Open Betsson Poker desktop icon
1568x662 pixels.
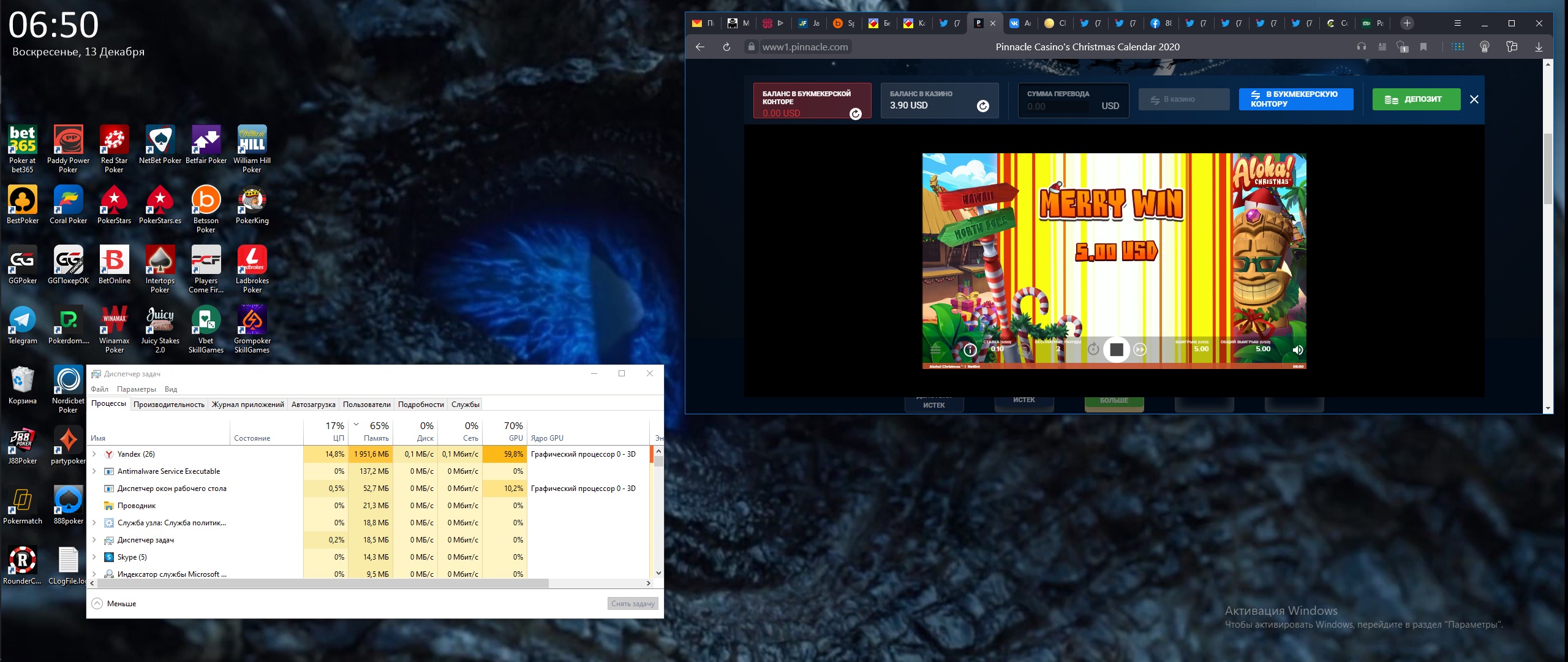[x=206, y=209]
